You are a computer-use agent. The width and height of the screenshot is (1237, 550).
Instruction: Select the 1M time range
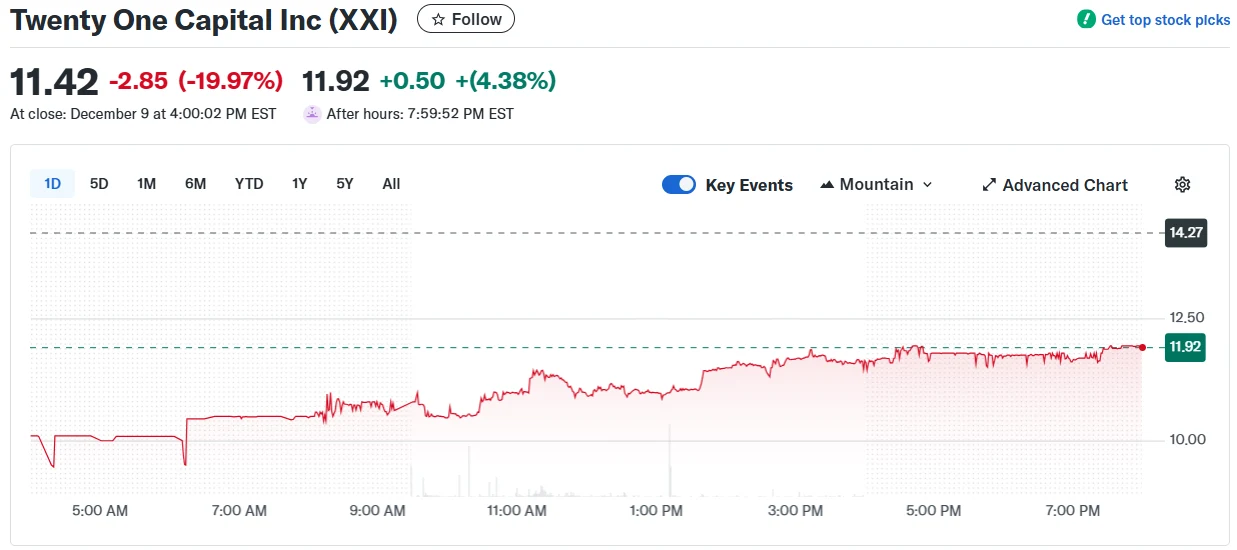pos(146,184)
